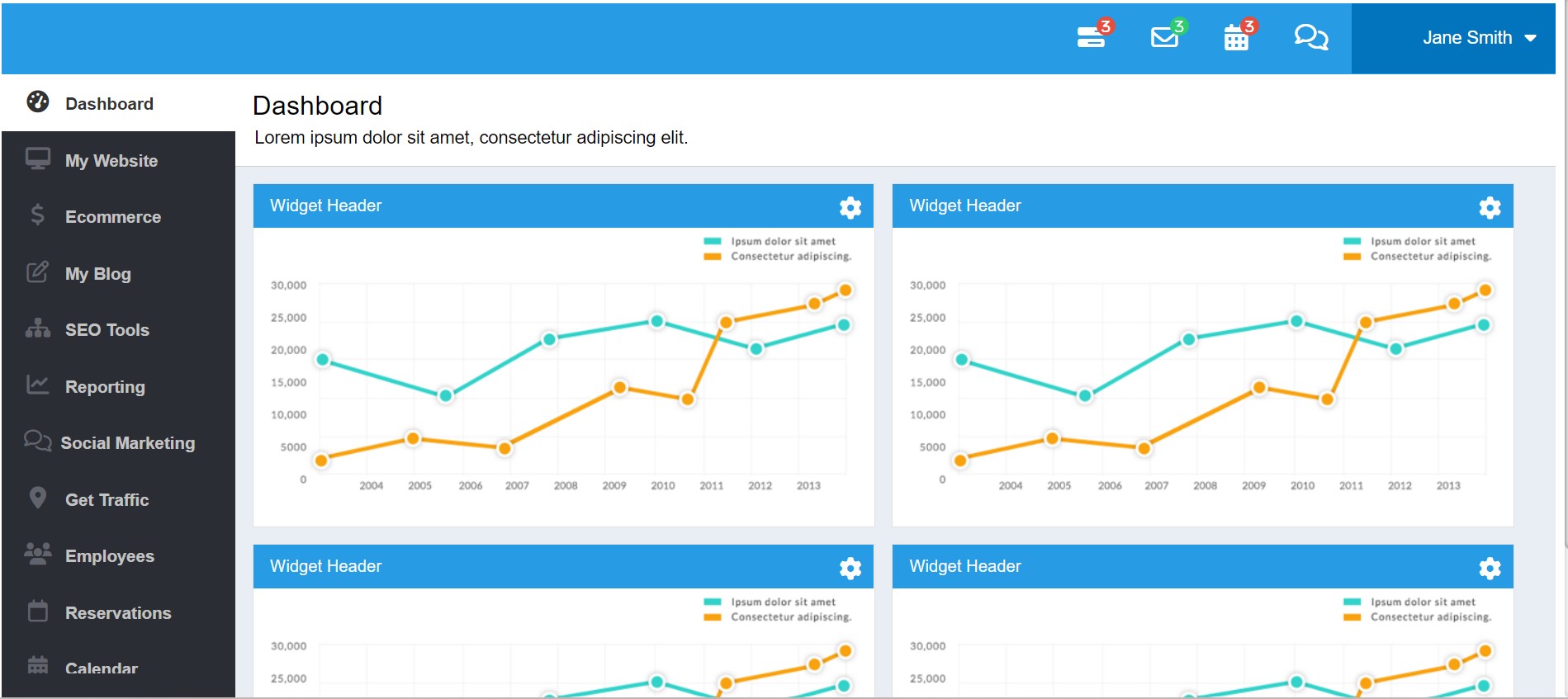
Task: Click teal legend swatch in top-left widget
Action: (x=713, y=242)
